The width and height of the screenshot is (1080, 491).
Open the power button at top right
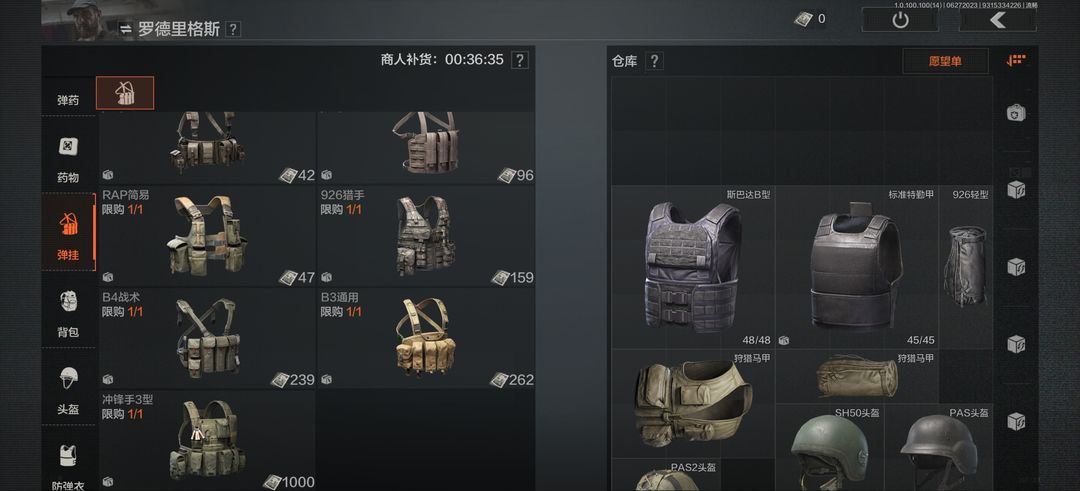pos(900,19)
